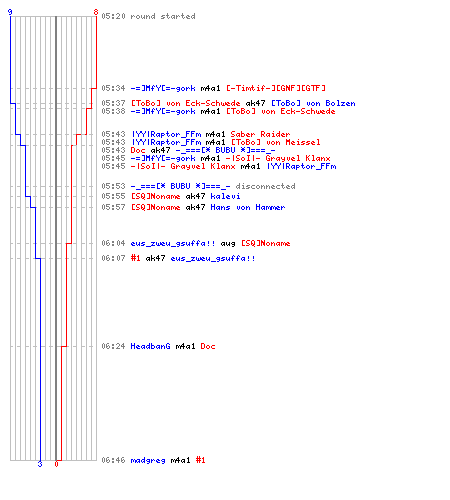Click blue eus_zweu_gsuffa!! at 06:07
Viewport: 450px width, 500px height.
coord(213,258)
